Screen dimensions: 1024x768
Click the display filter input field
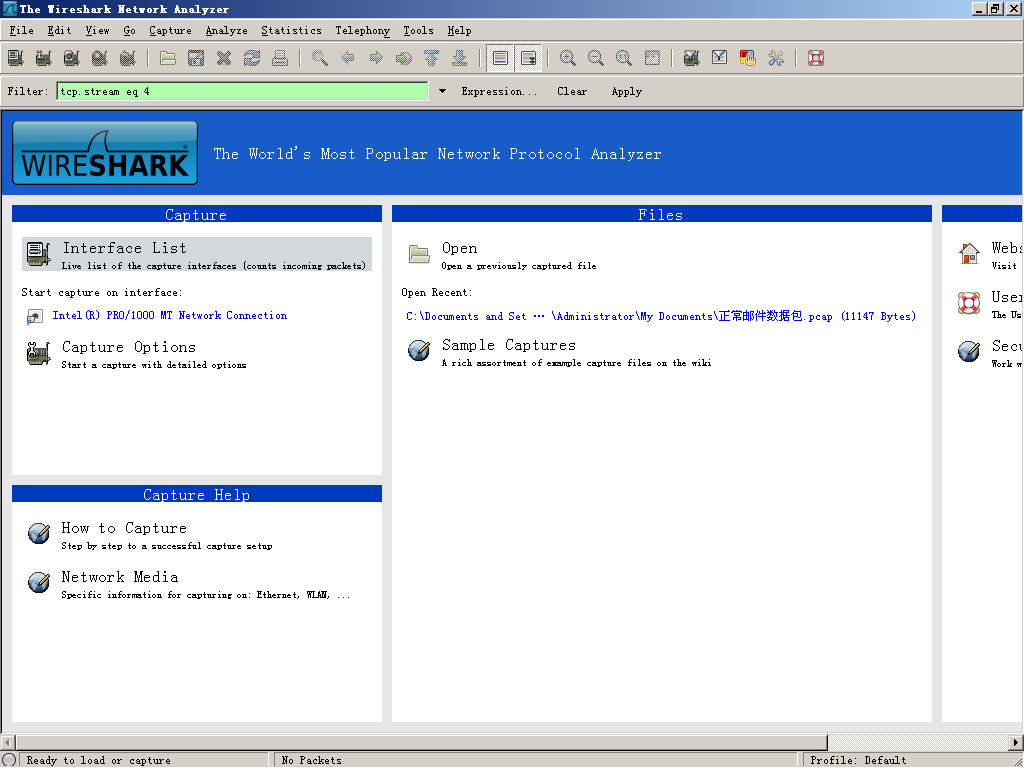pos(242,91)
